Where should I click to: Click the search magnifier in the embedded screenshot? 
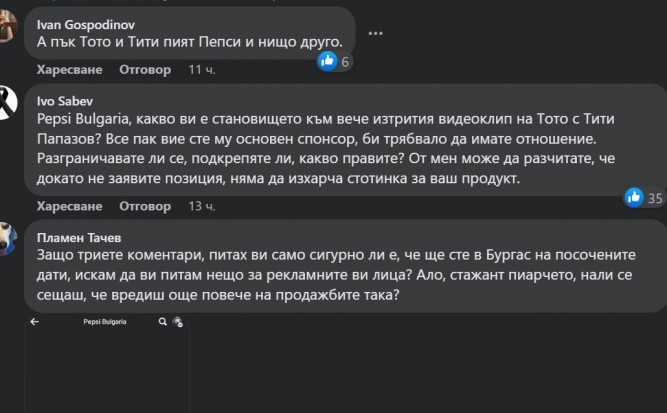pyautogui.click(x=160, y=323)
